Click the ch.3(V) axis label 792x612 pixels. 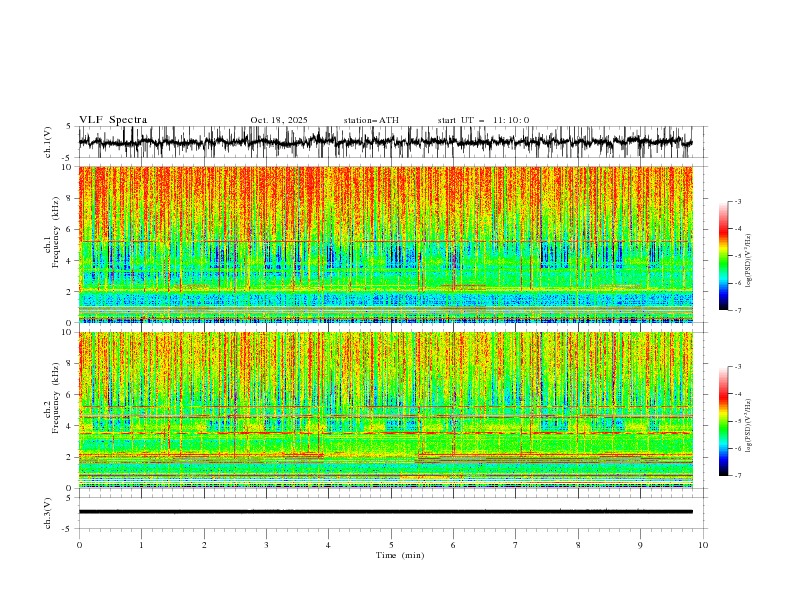pos(48,513)
